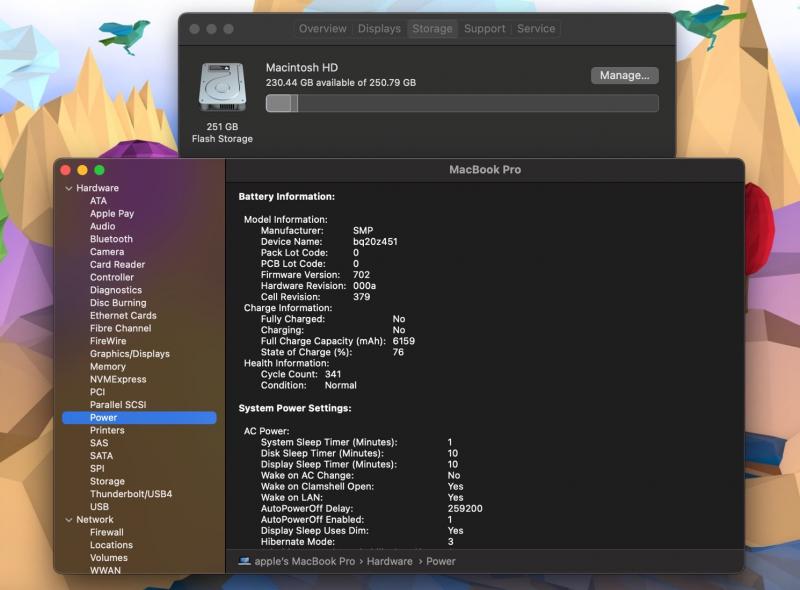Click the Battery Information heading
Image resolution: width=800 pixels, height=590 pixels.
(x=287, y=196)
